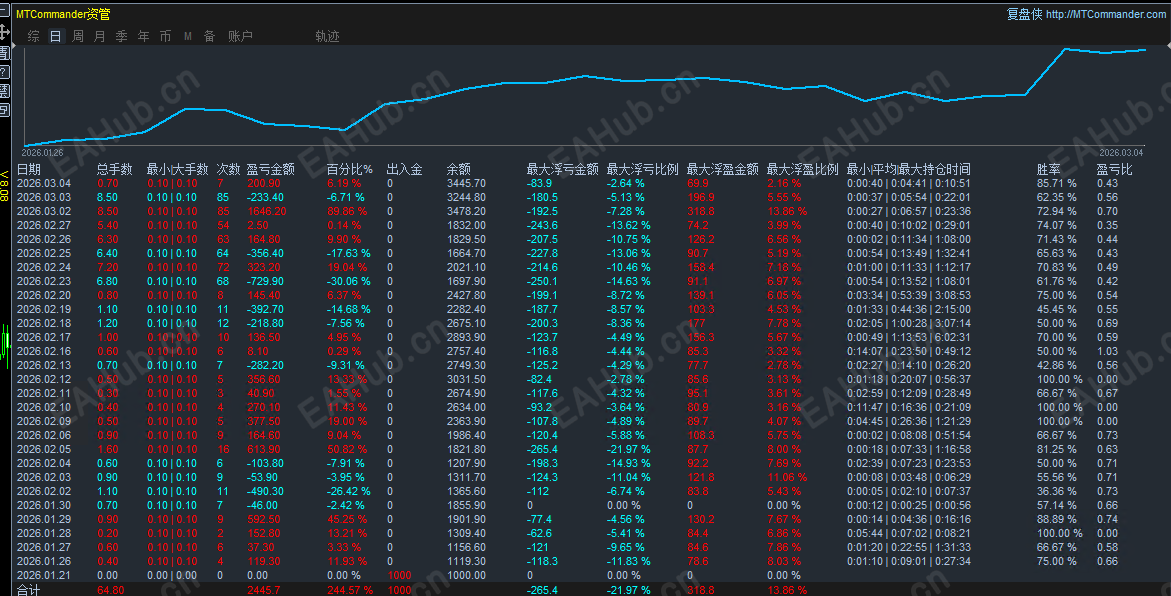Open the 币 currency tab
This screenshot has width=1171, height=596.
(x=165, y=36)
